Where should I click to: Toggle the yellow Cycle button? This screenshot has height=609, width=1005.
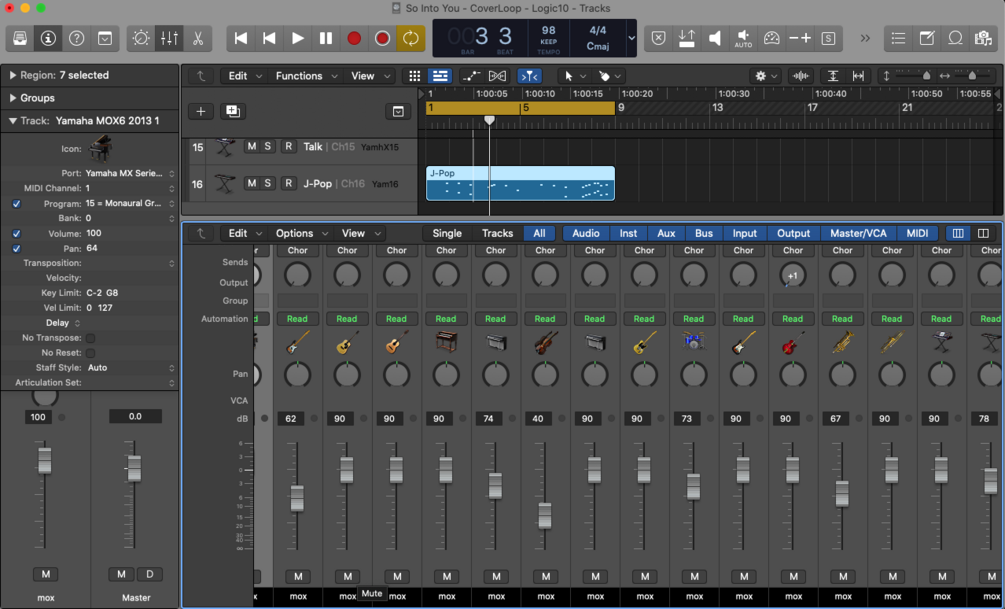point(410,38)
